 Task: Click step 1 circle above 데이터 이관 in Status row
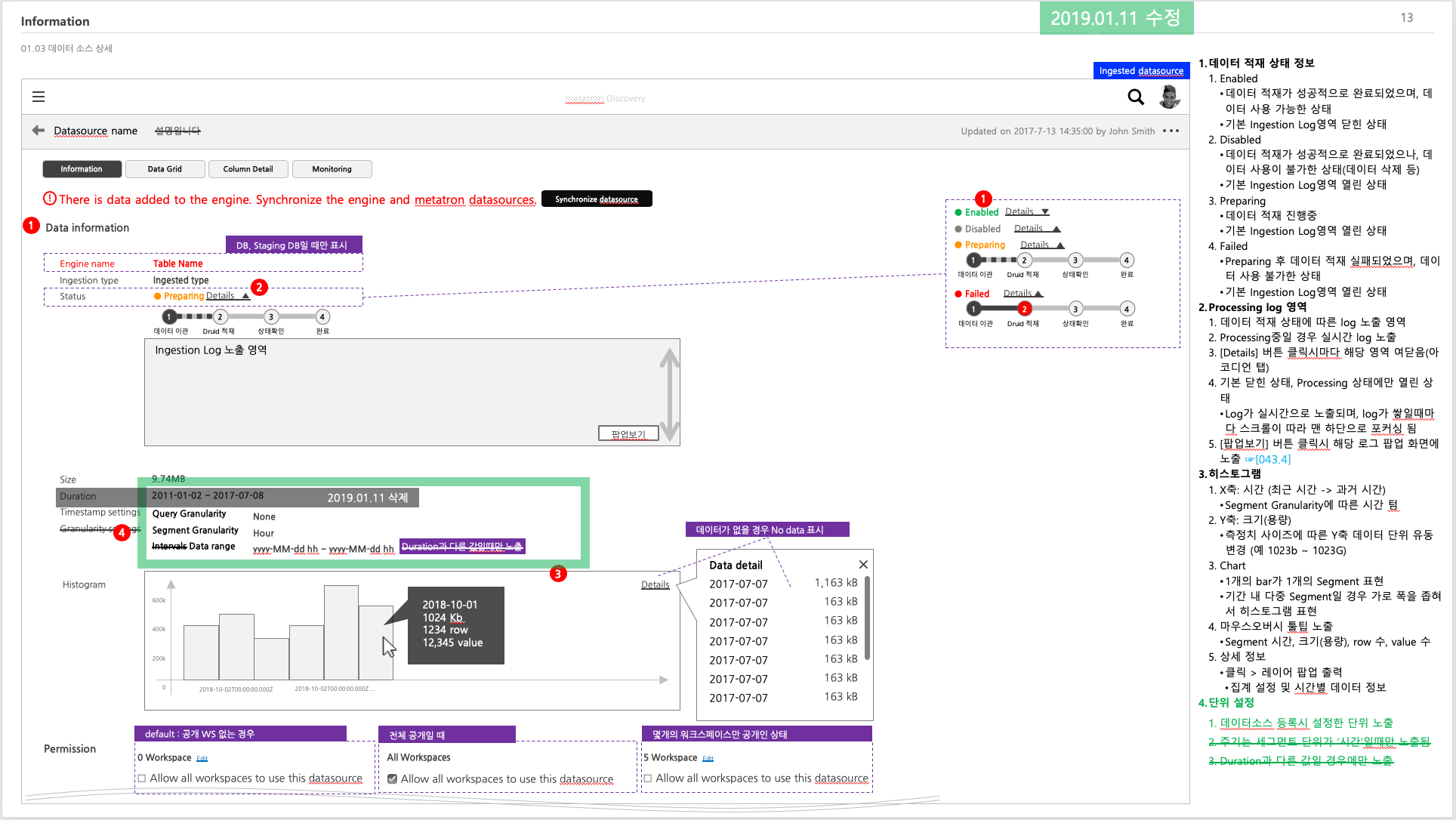pos(170,317)
